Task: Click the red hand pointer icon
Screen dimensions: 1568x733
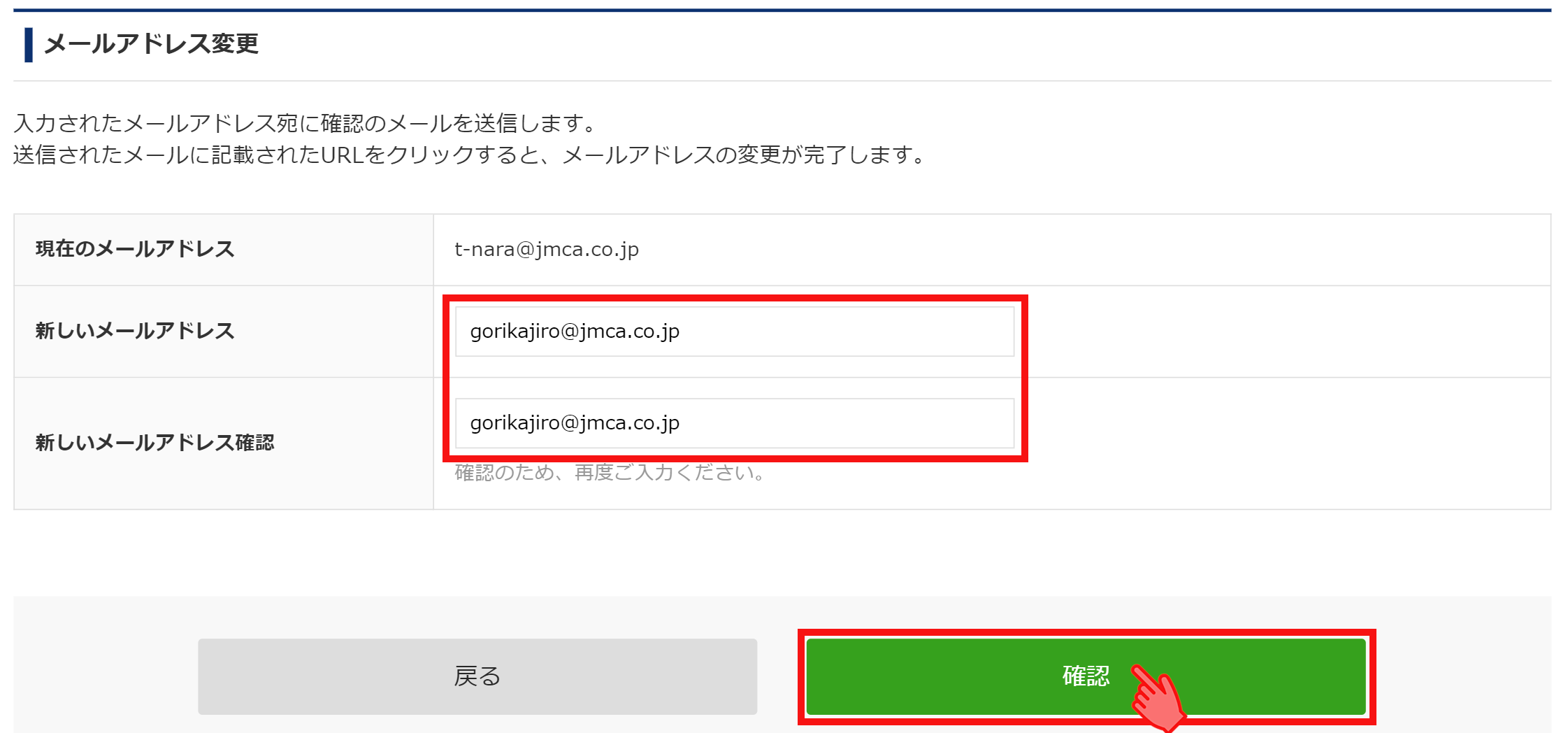Action: click(x=1159, y=698)
